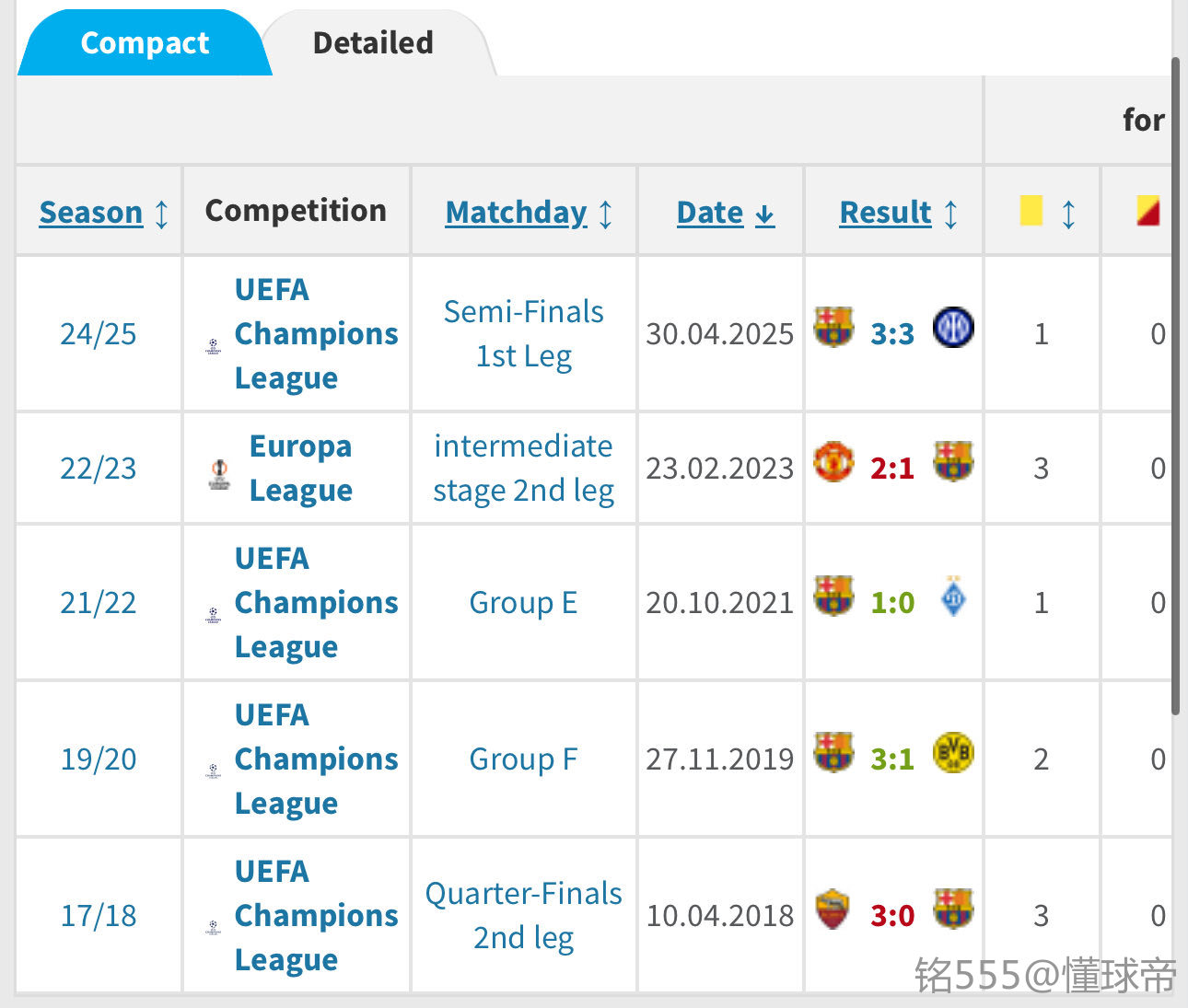The image size is (1188, 1008).
Task: Click the second yellow/red card icon
Action: point(1147,211)
